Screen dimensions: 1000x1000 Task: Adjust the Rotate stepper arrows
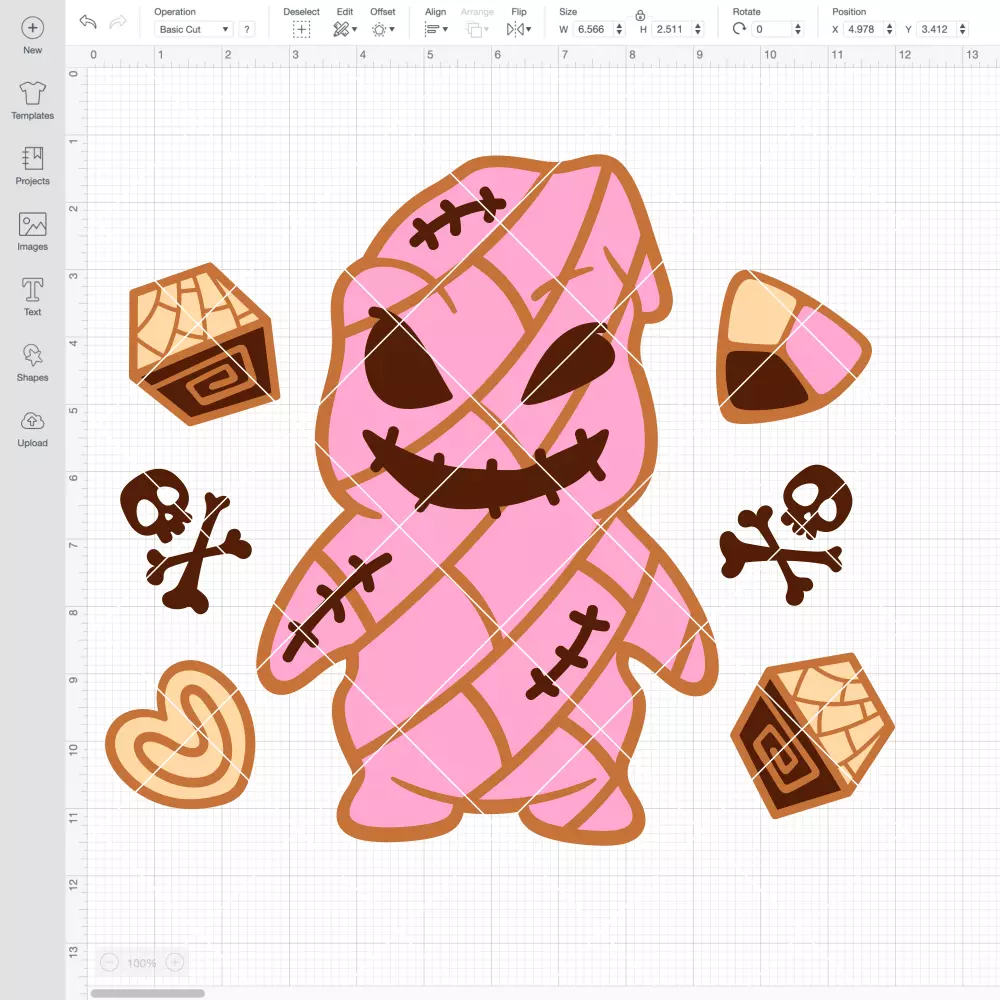click(x=797, y=29)
